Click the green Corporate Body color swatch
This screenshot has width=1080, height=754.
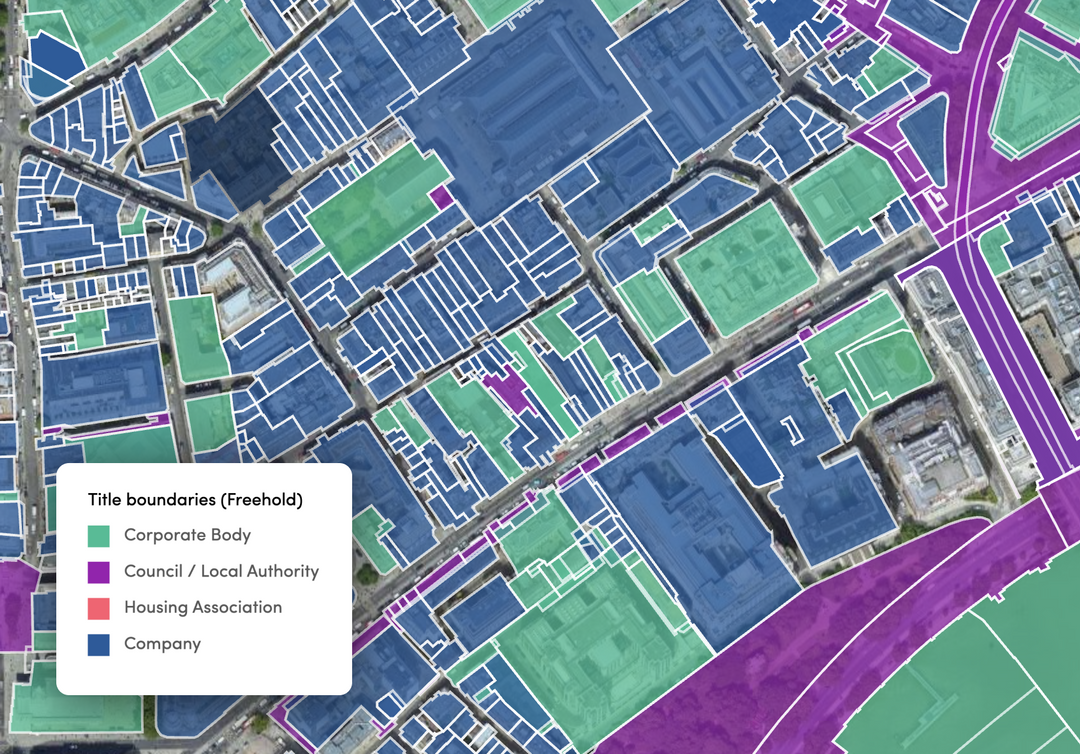100,535
